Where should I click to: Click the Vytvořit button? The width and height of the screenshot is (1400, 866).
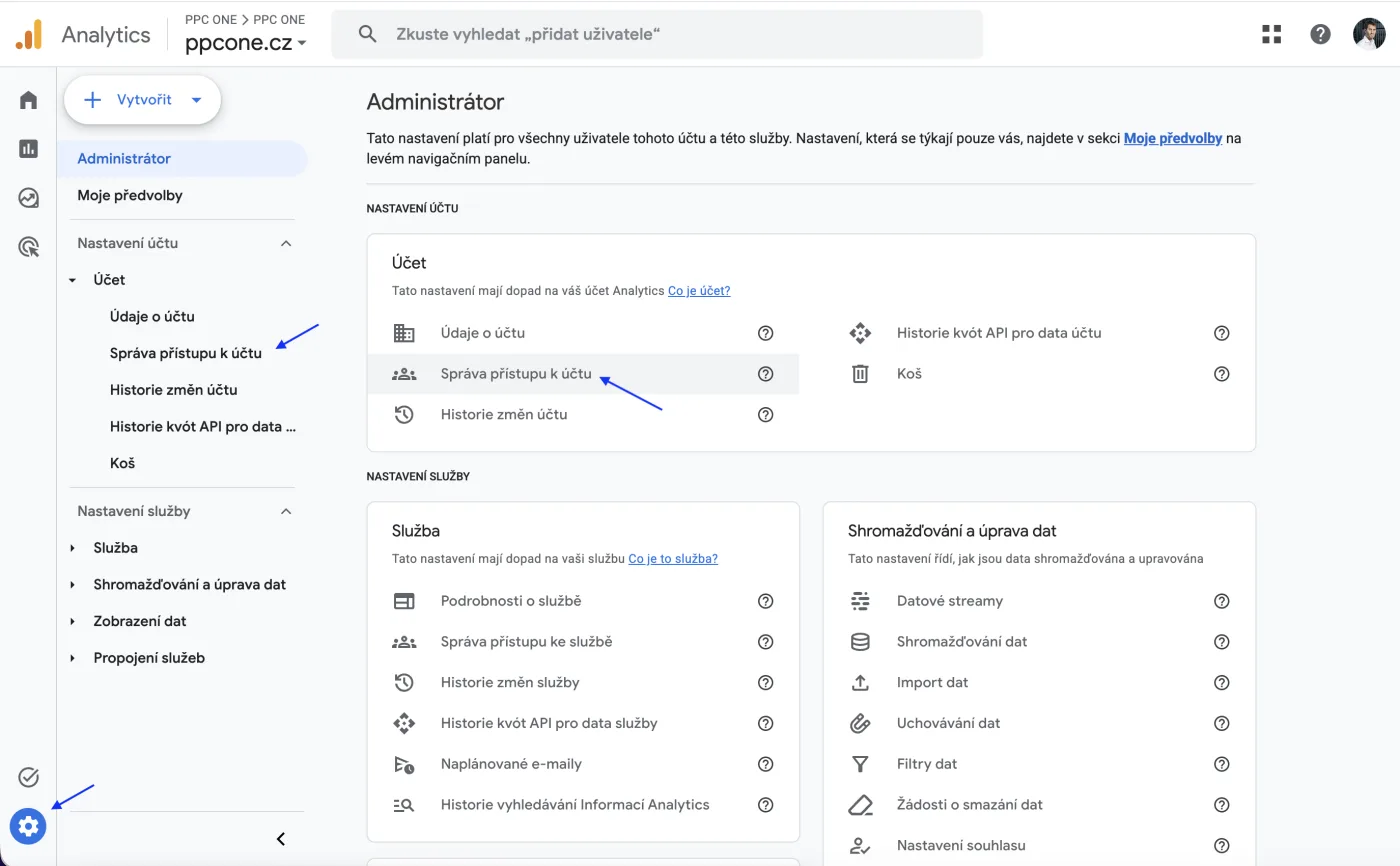[x=142, y=100]
